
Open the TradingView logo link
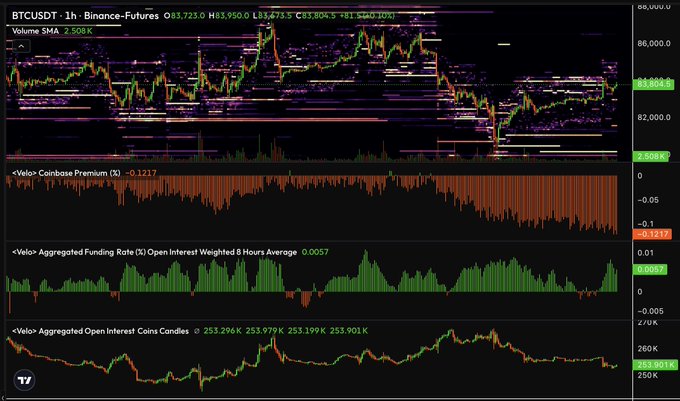point(24,380)
